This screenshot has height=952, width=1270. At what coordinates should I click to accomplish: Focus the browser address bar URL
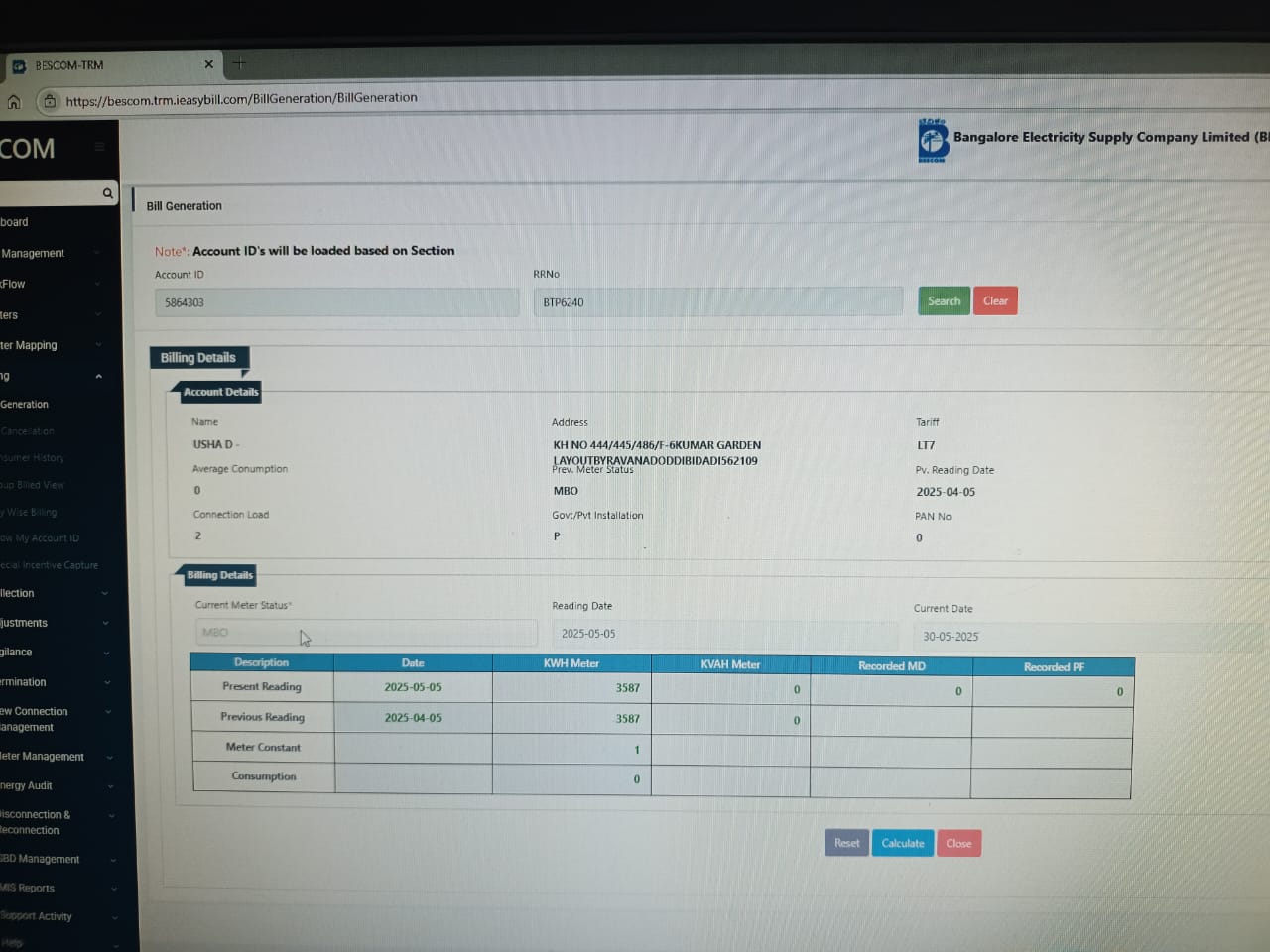pos(241,99)
